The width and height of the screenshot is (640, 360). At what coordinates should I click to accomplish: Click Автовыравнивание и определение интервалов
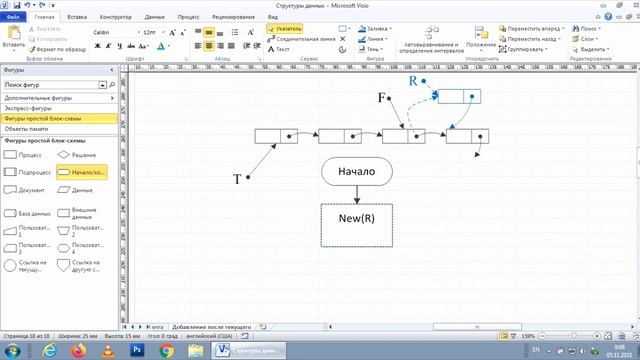point(431,40)
